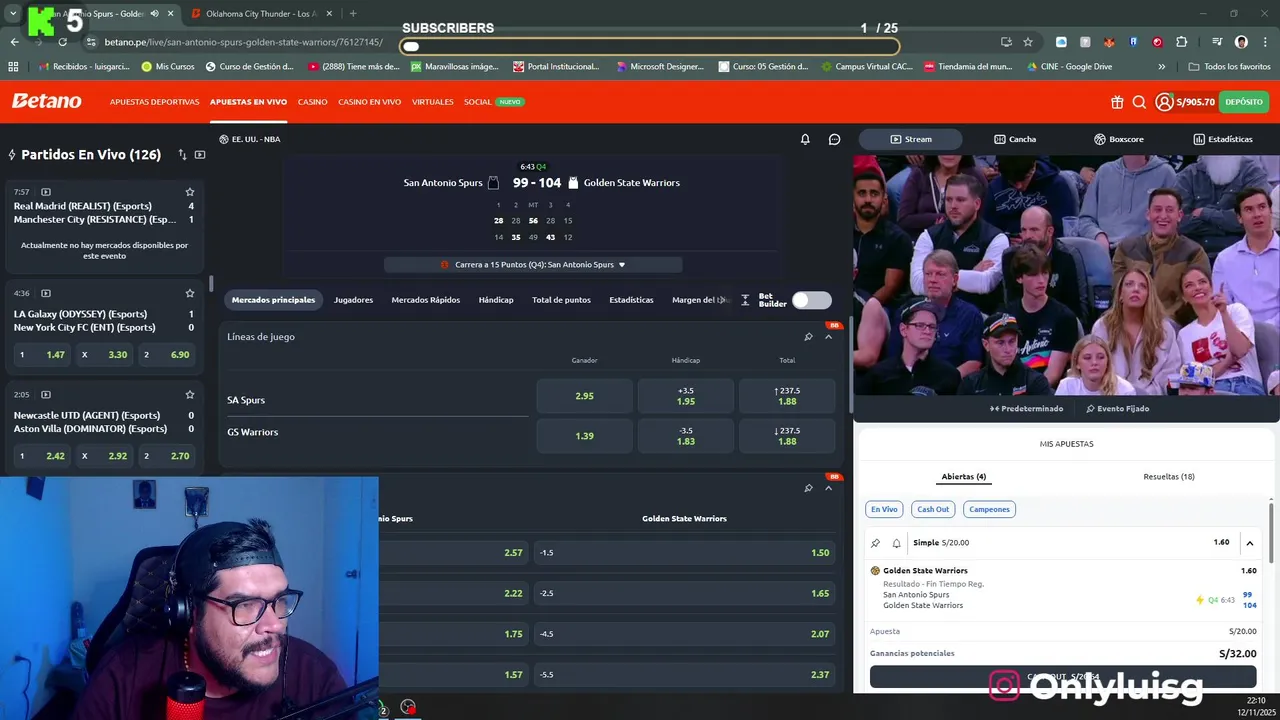Open the Apuestas Deportivas menu
The image size is (1280, 720).
coord(154,102)
